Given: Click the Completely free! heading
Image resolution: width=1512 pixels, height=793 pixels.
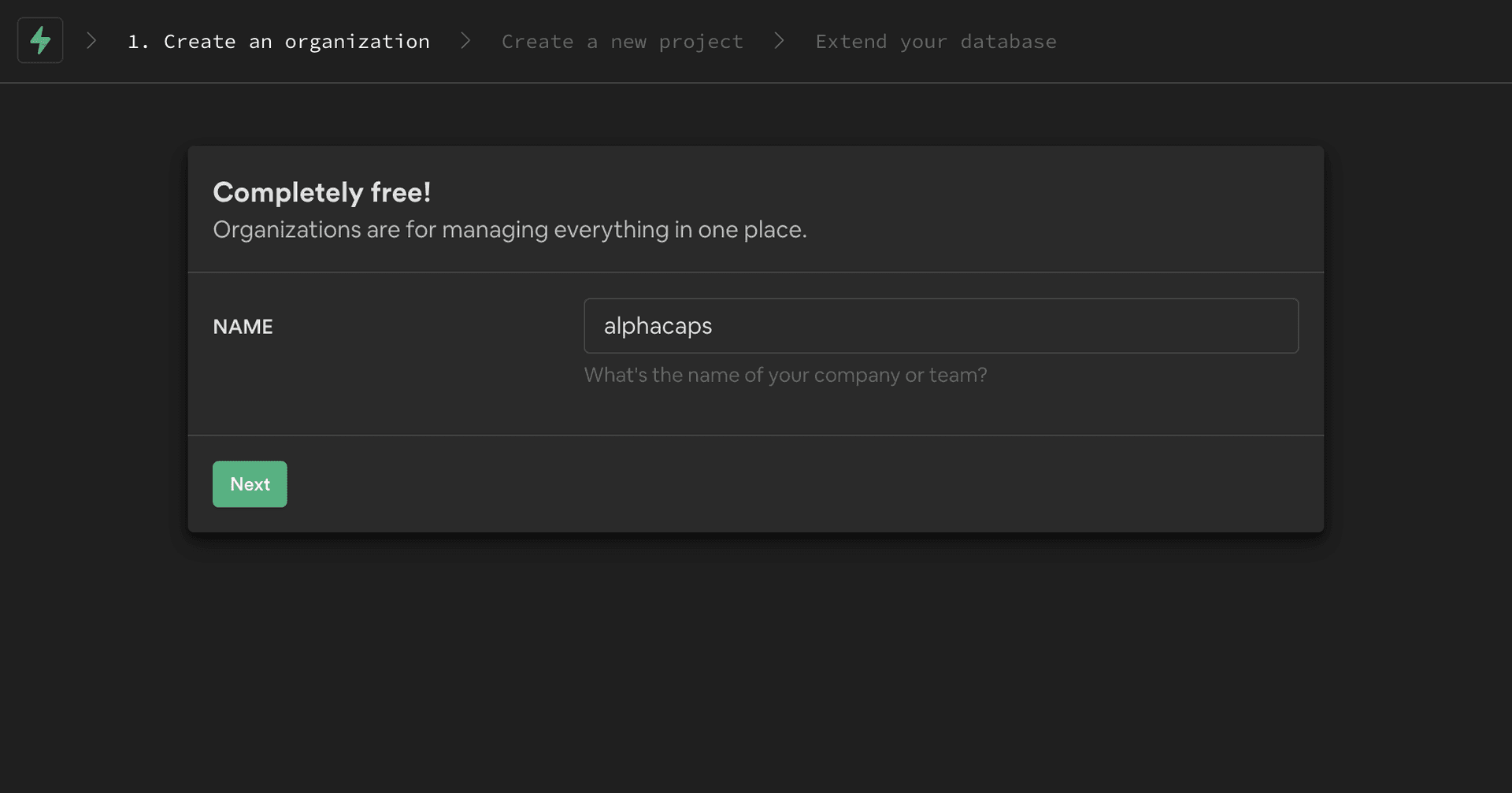Looking at the screenshot, I should [x=322, y=192].
